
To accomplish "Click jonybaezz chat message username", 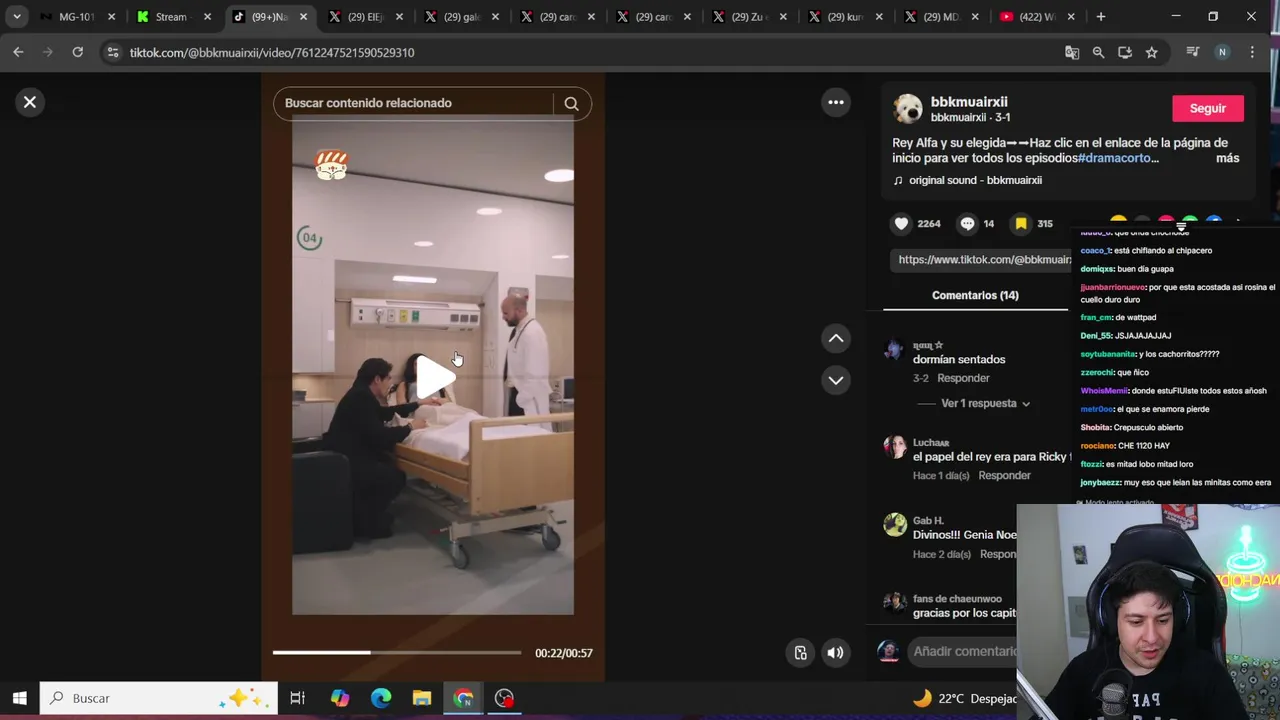I will pyautogui.click(x=1100, y=483).
